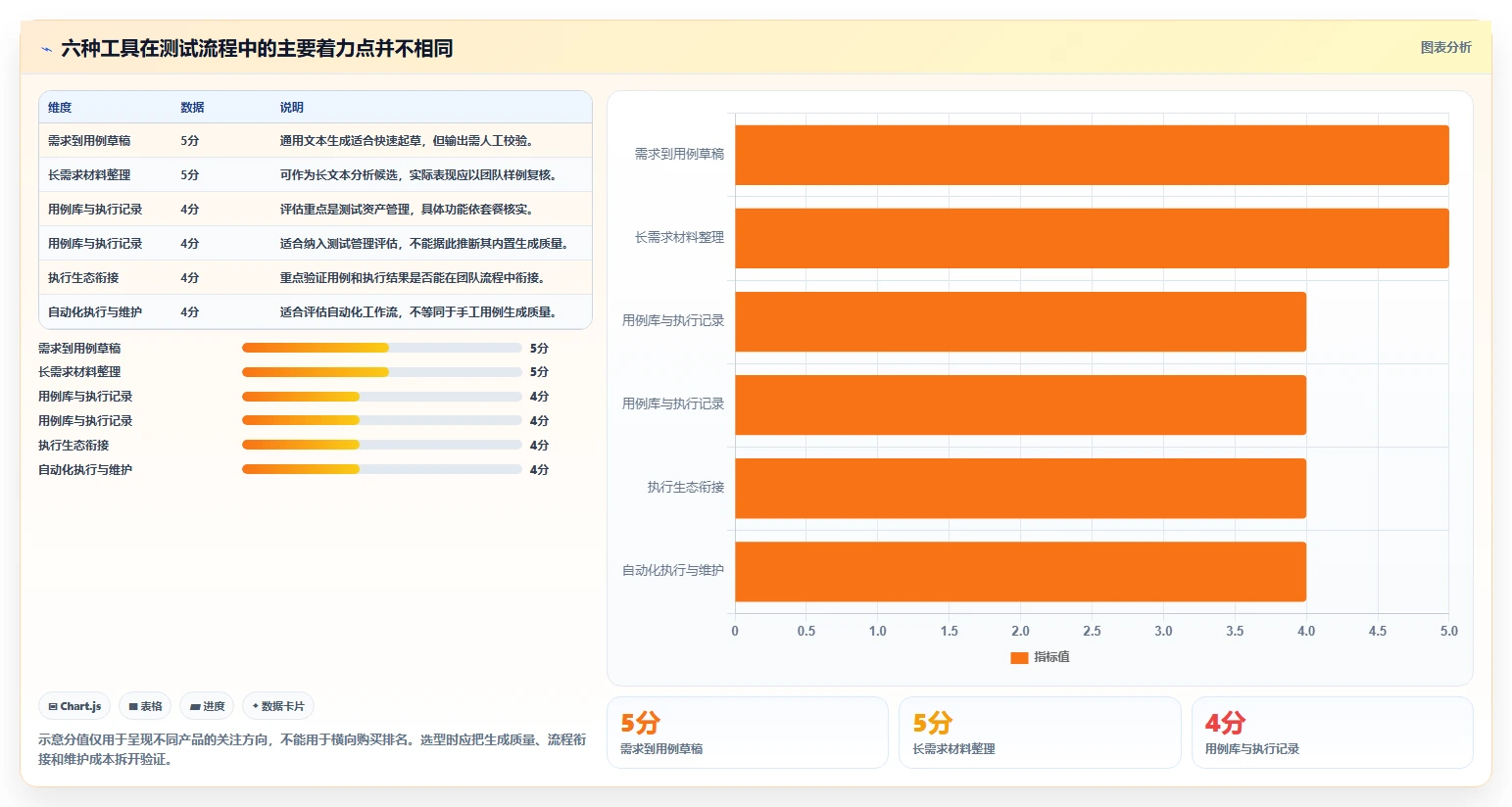Click the 数据 table column header
1512x807 pixels.
192,108
